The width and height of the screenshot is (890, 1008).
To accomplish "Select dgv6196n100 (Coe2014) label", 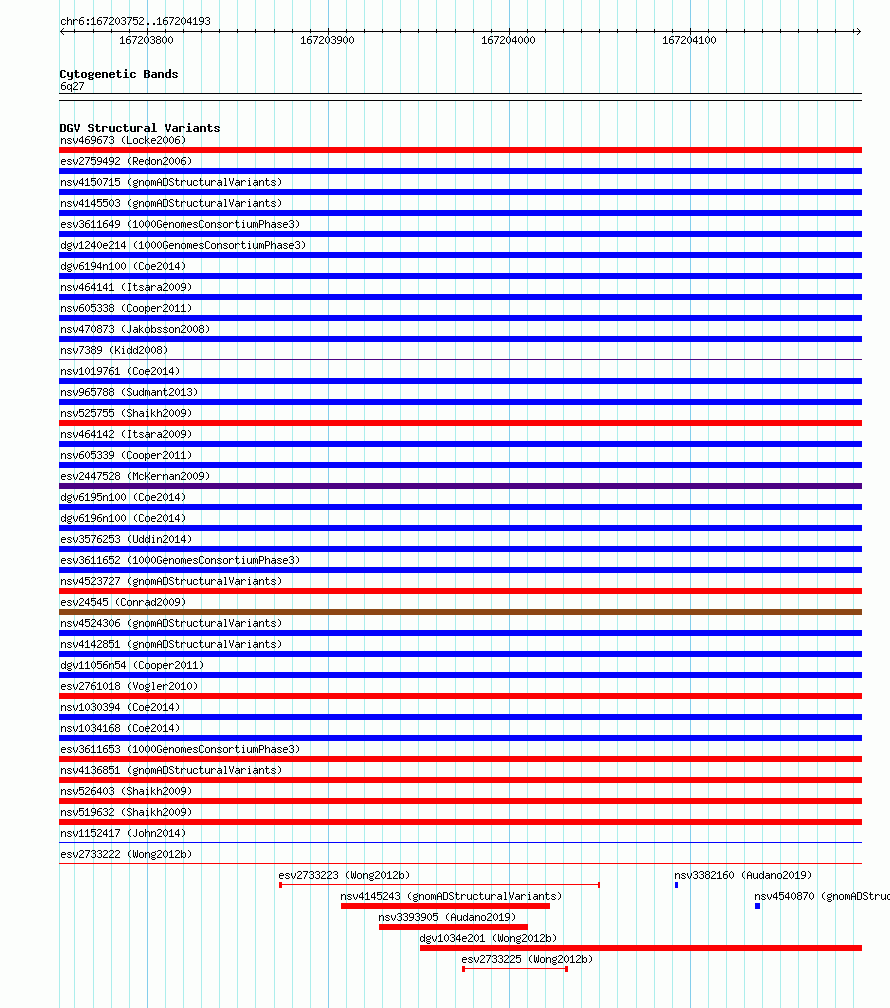I will coord(123,518).
